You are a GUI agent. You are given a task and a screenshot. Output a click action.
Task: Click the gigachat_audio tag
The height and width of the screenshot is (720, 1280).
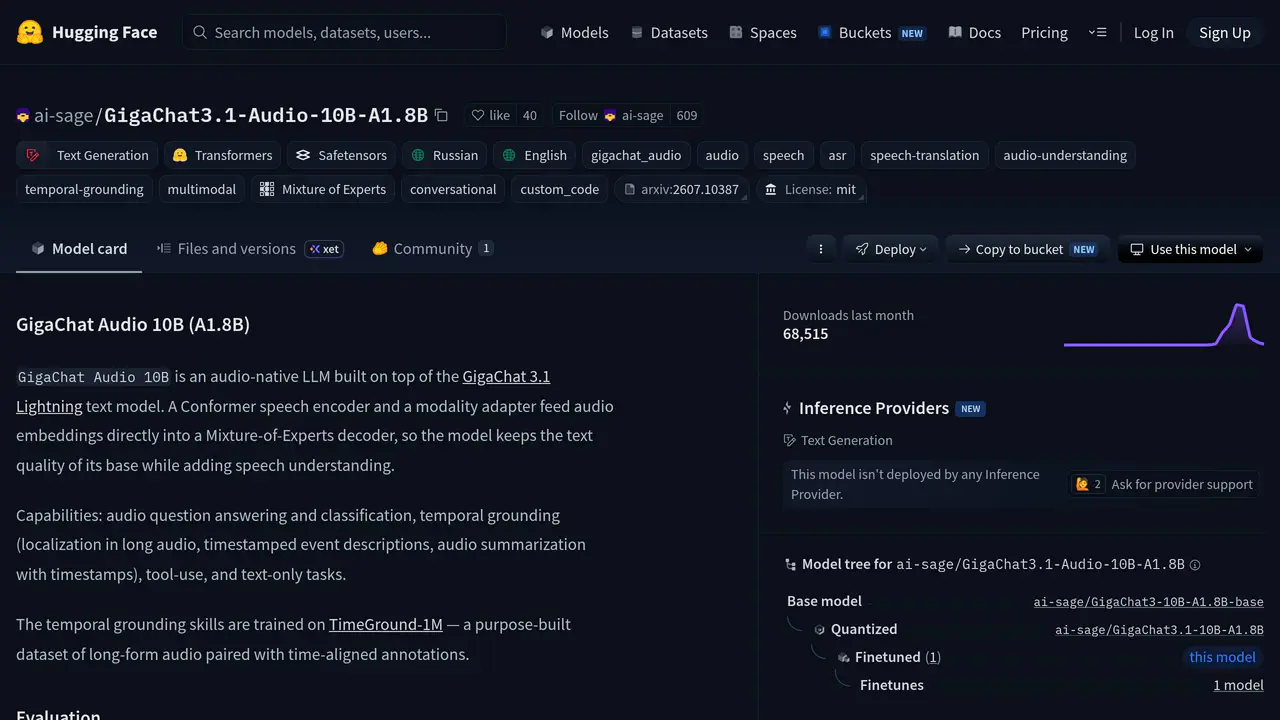pyautogui.click(x=636, y=155)
